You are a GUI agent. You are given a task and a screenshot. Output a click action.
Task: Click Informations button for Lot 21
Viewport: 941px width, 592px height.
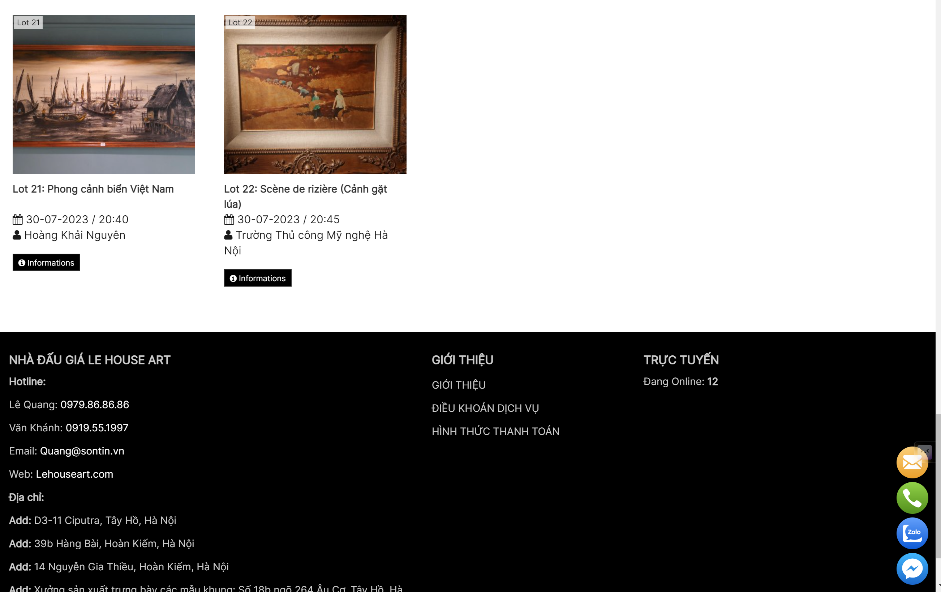click(x=46, y=262)
